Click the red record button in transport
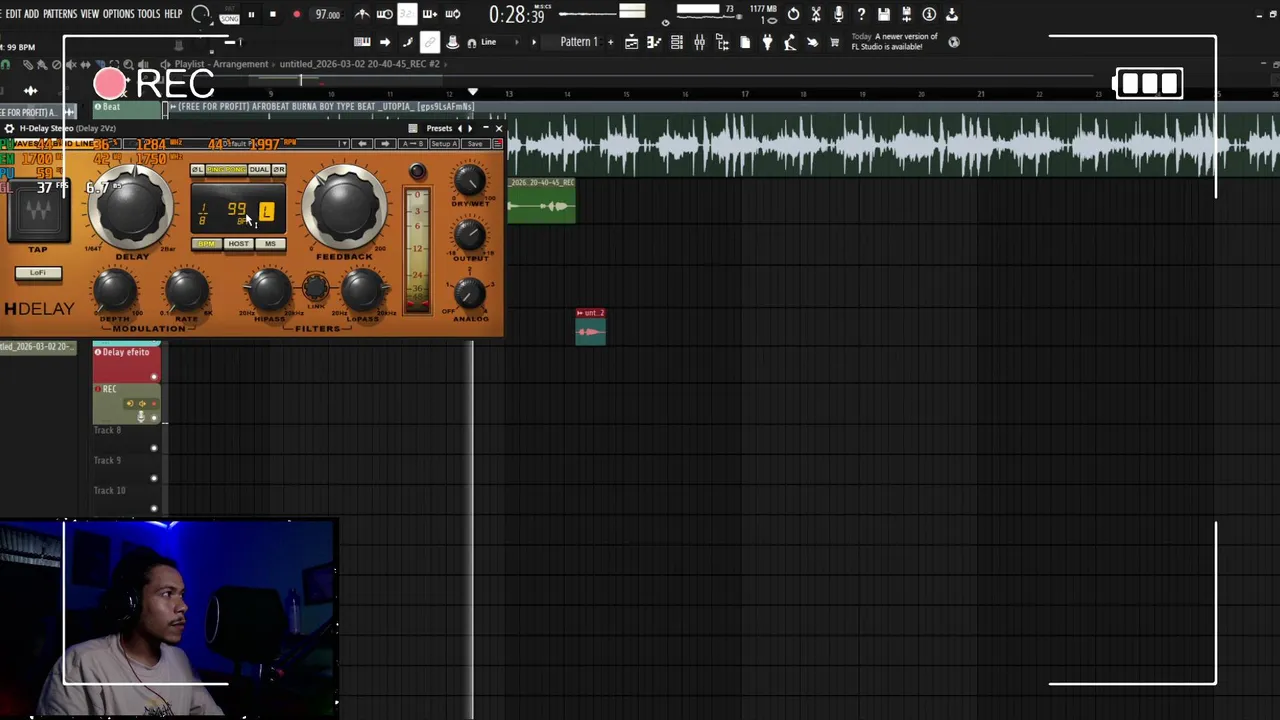1280x720 pixels. (x=296, y=15)
